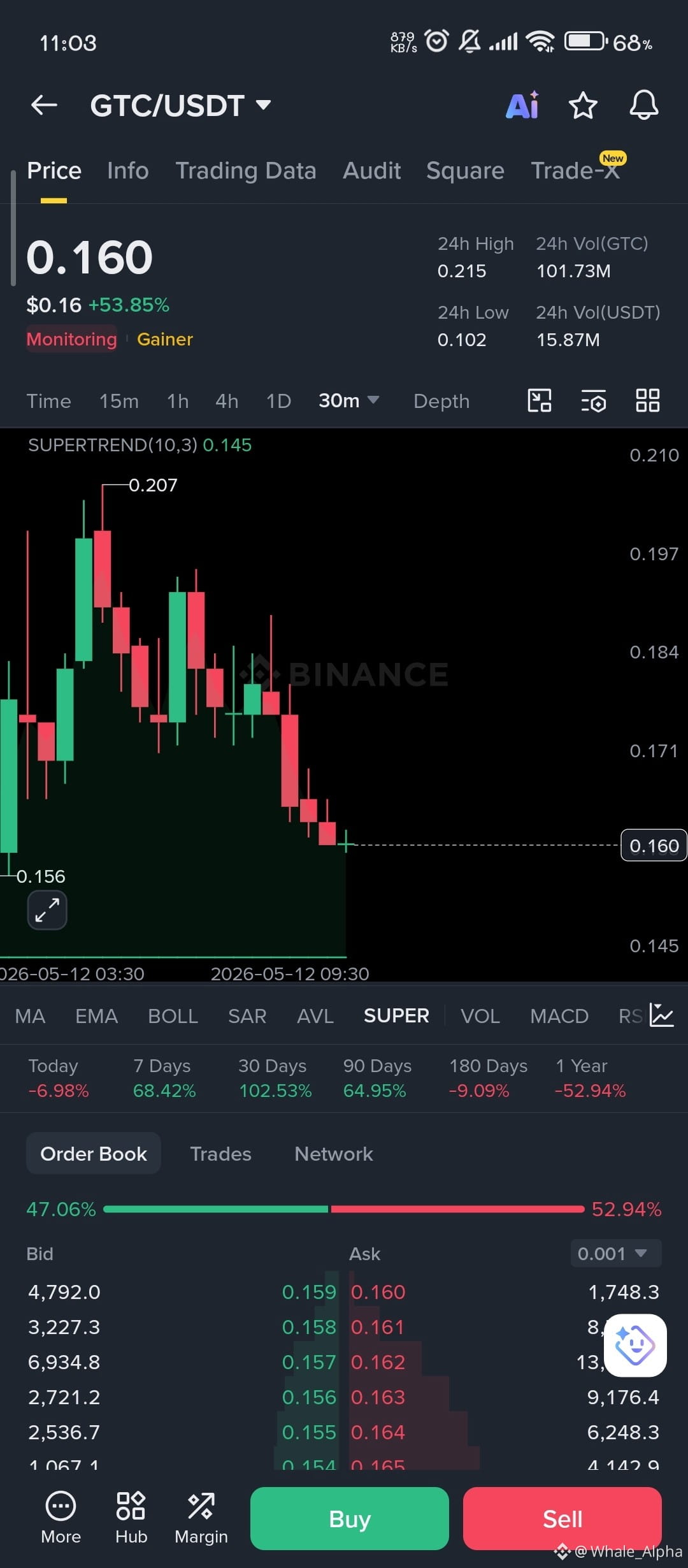Image resolution: width=688 pixels, height=1568 pixels.
Task: Select the 4h chart interval
Action: pos(227,401)
